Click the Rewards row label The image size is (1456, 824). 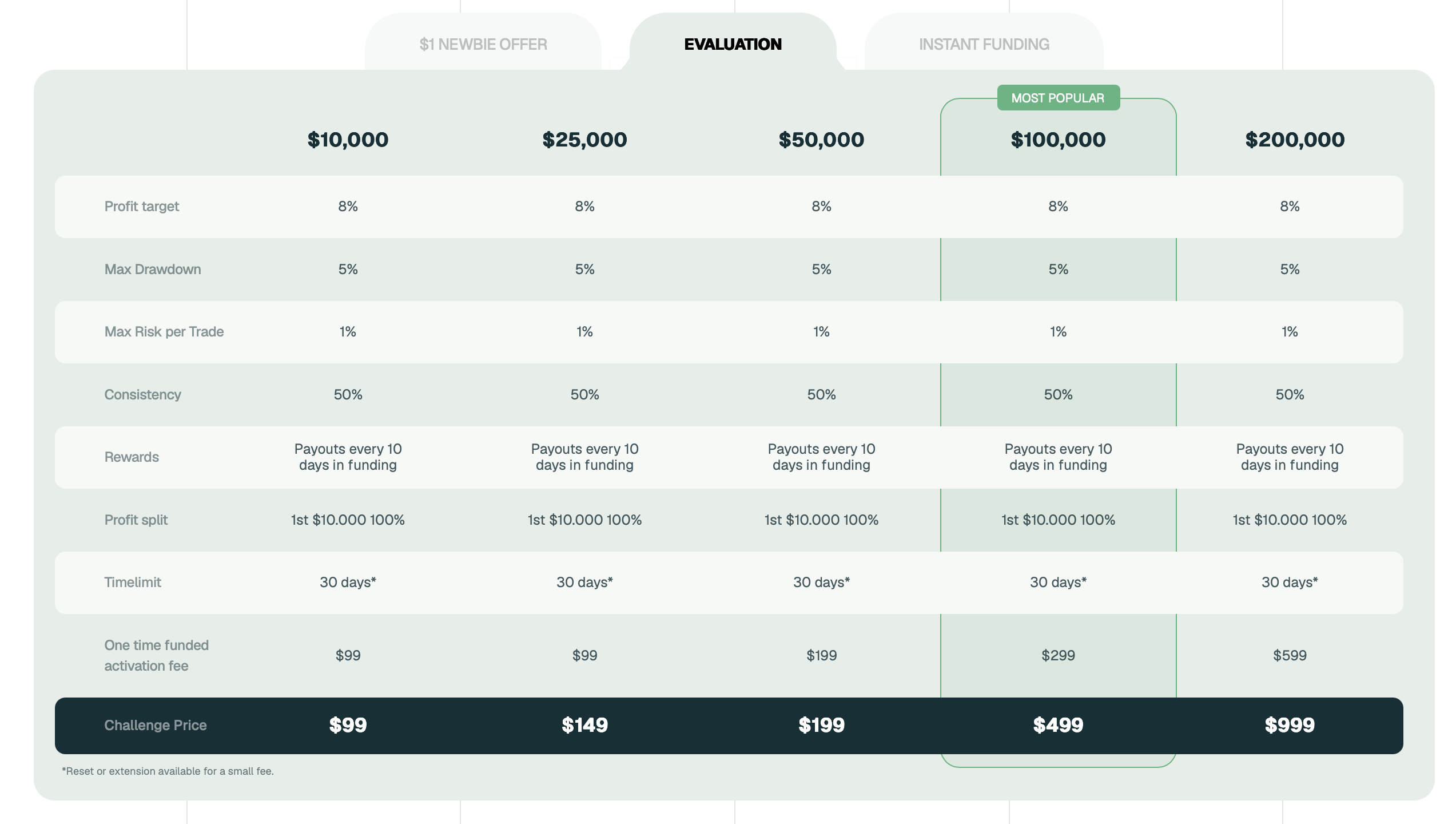coord(132,457)
